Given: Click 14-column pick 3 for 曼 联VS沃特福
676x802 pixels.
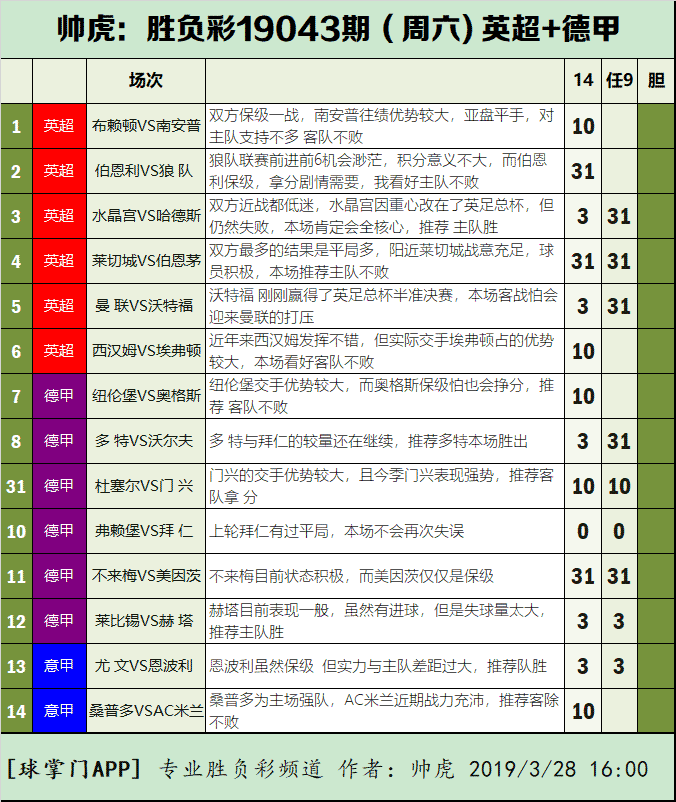Looking at the screenshot, I should [x=583, y=306].
